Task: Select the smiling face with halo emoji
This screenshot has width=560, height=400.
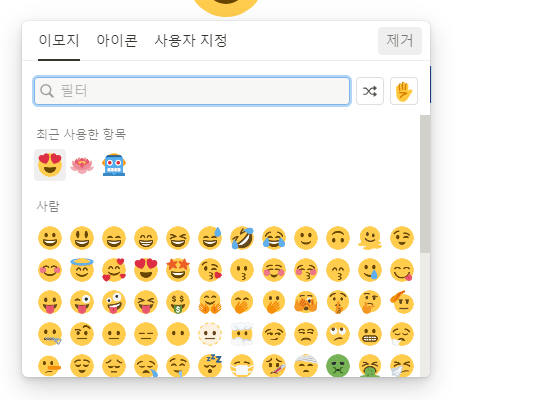Action: point(82,270)
